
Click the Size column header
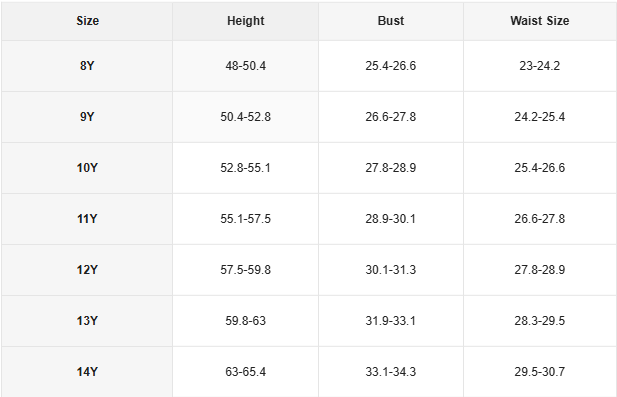pyautogui.click(x=87, y=21)
